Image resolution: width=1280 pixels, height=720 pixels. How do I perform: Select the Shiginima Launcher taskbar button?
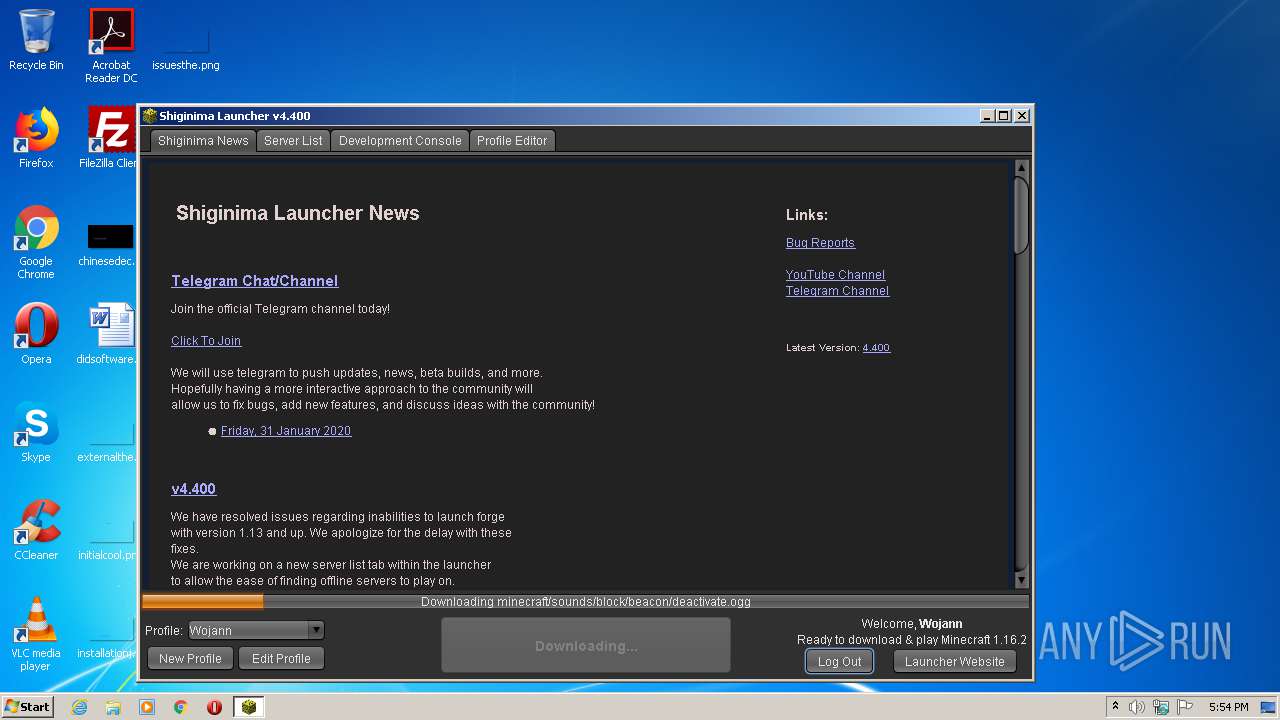pos(249,707)
